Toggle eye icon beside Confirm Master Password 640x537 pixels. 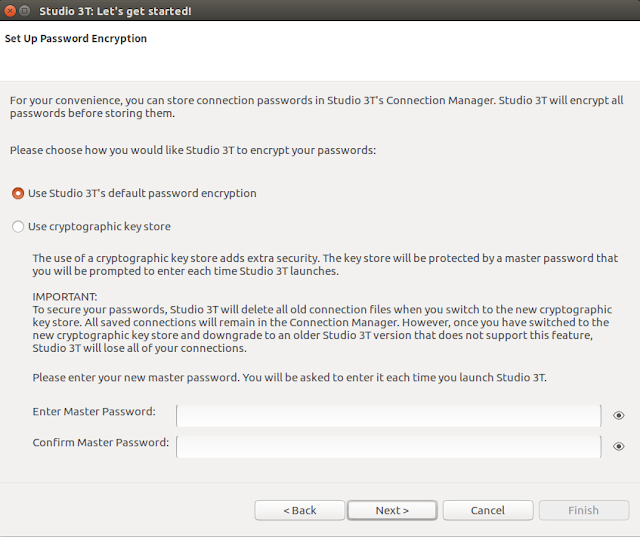[619, 447]
